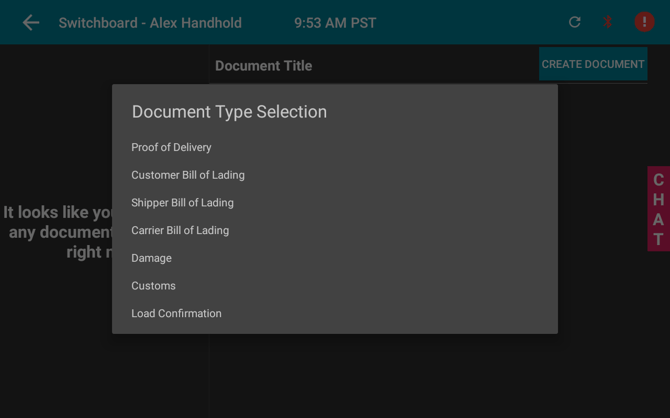Viewport: 670px width, 418px height.
Task: Click the no-documents message on left
Action: (56, 232)
